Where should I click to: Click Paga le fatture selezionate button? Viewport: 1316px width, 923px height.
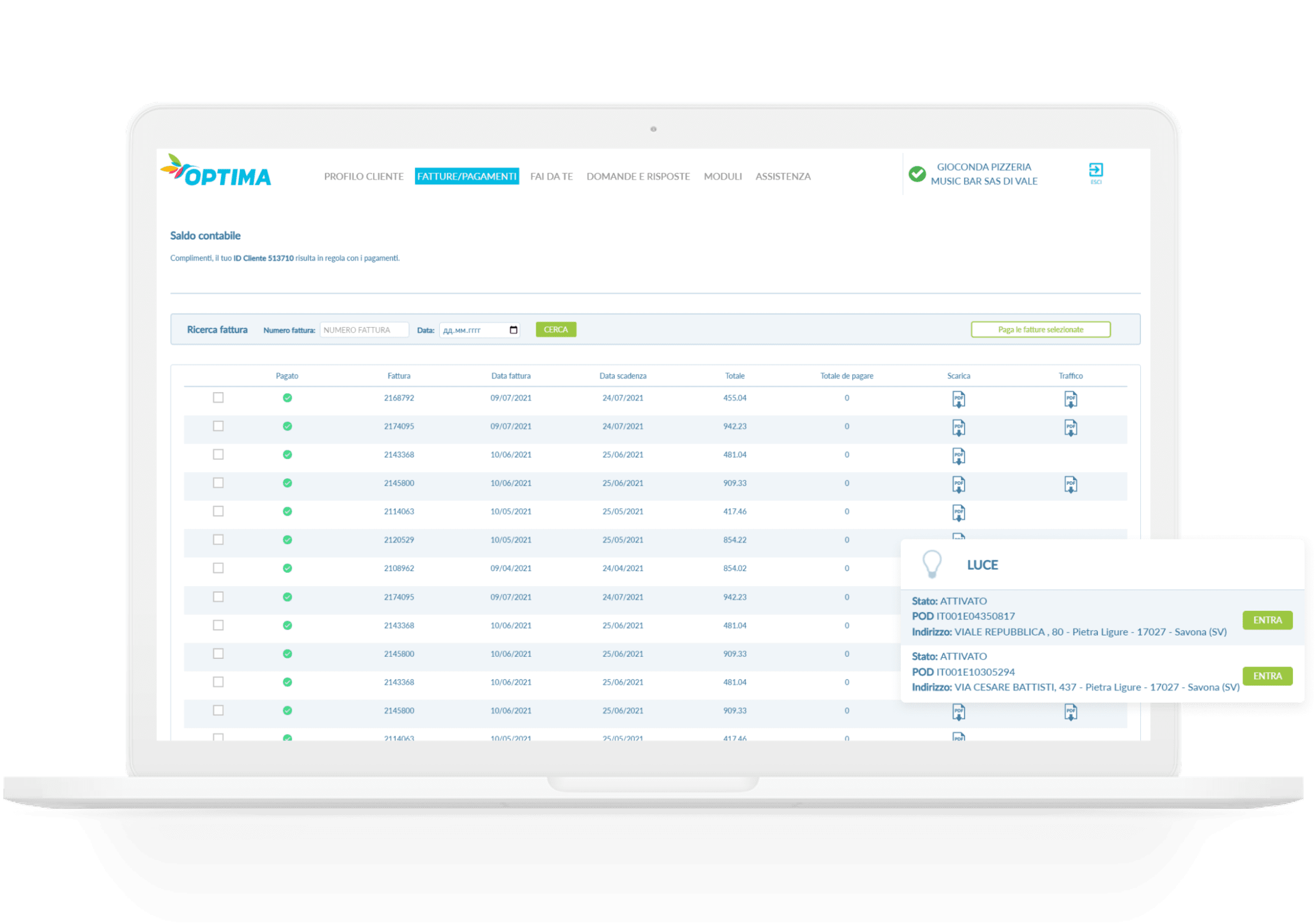tap(1040, 329)
